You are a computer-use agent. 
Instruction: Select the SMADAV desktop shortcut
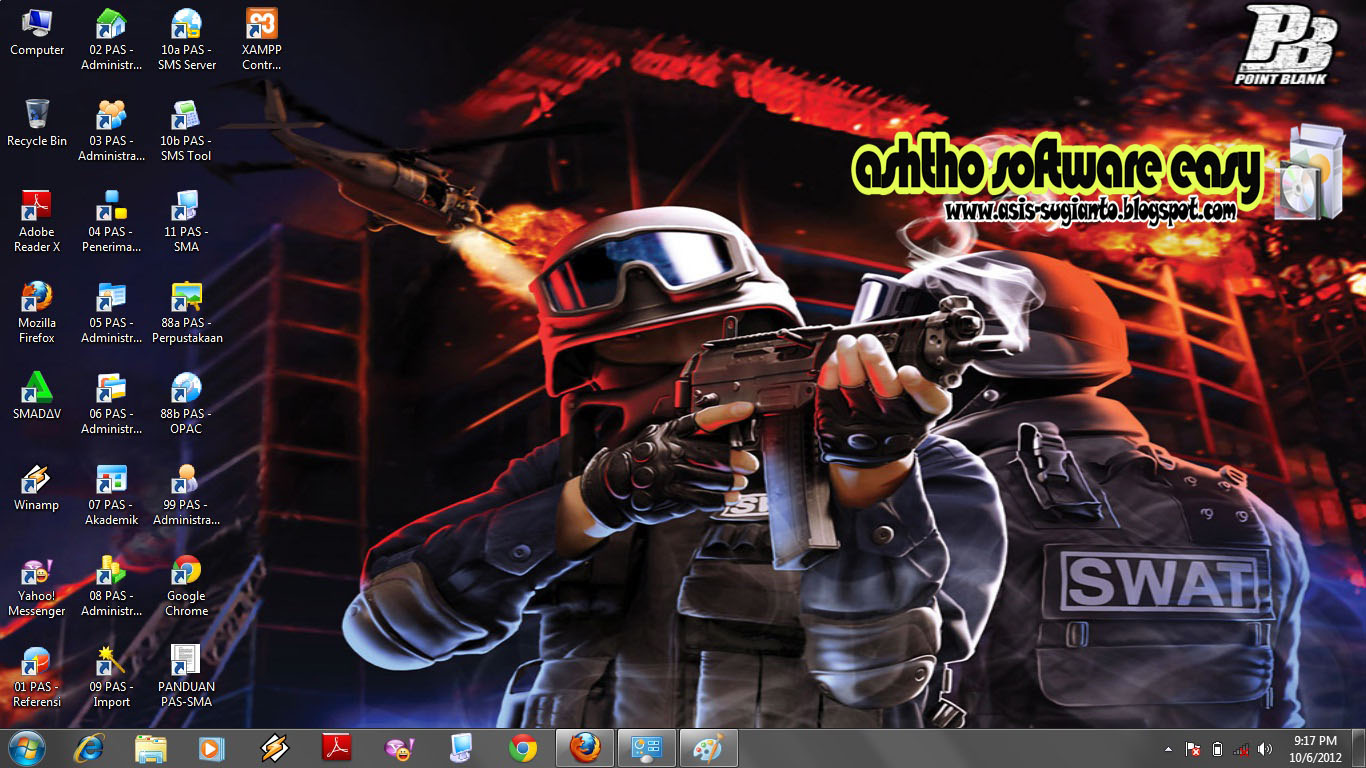(x=37, y=396)
